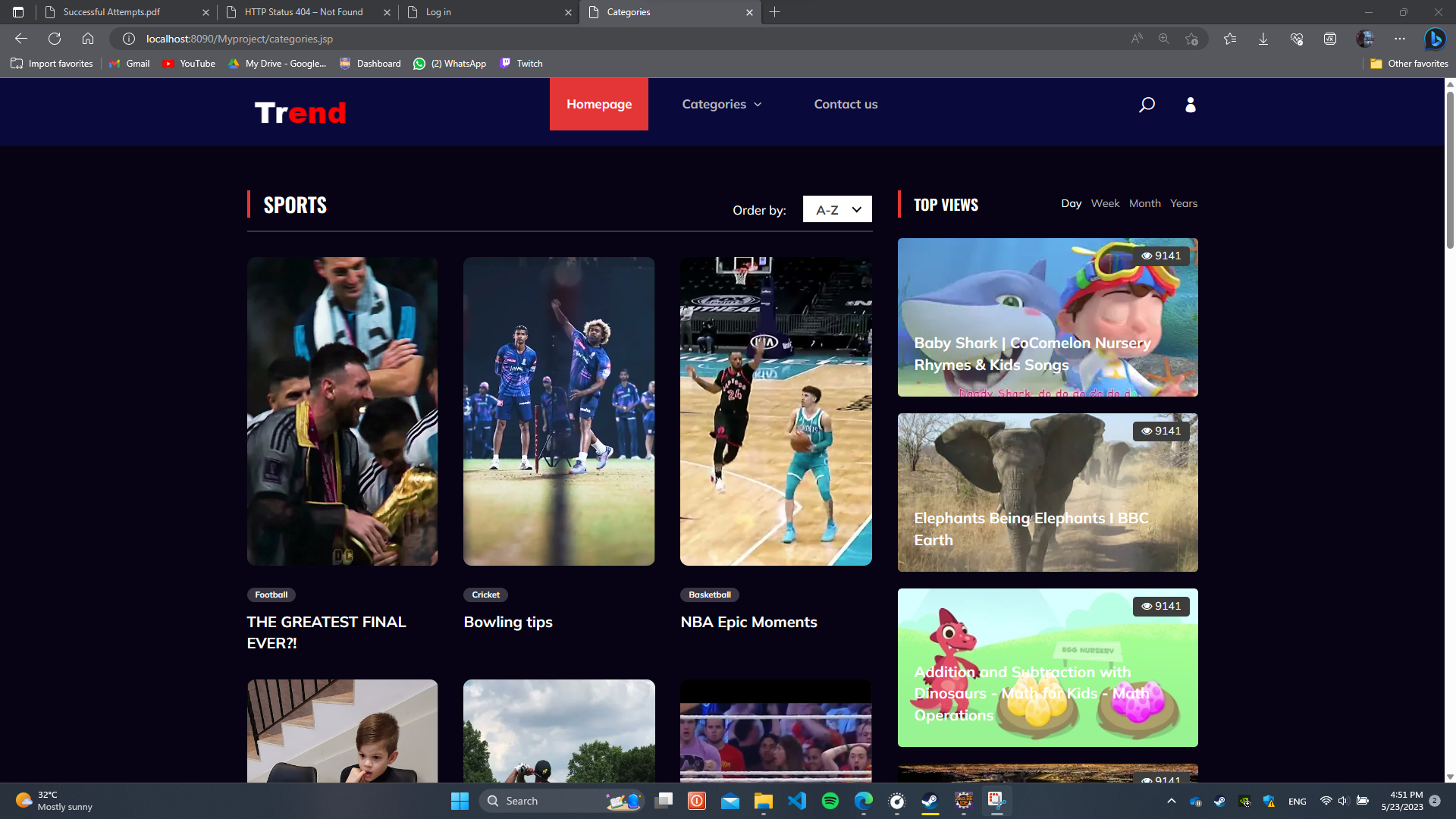The width and height of the screenshot is (1456, 819).
Task: Select the Years filter in Top Views
Action: pyautogui.click(x=1184, y=203)
